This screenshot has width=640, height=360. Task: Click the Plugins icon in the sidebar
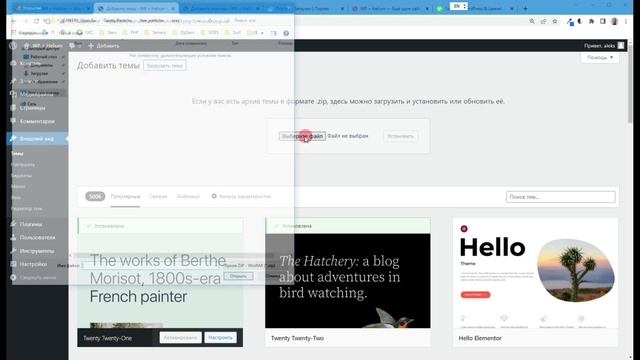pyautogui.click(x=13, y=224)
